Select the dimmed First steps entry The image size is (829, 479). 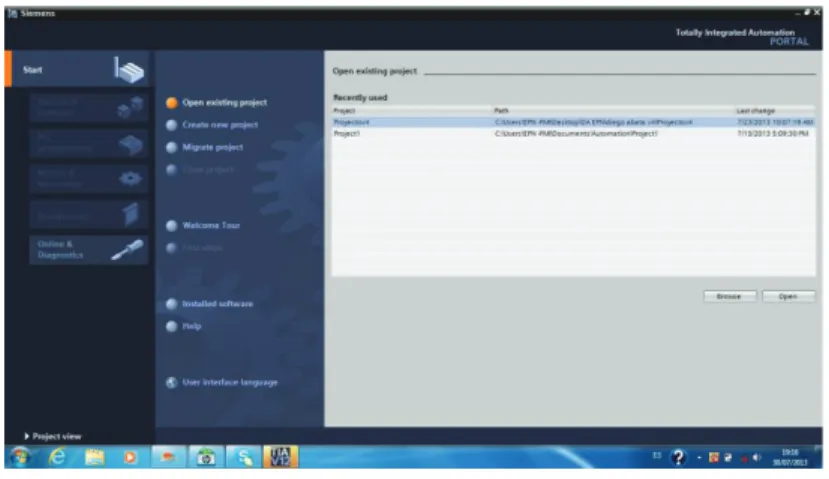click(202, 247)
